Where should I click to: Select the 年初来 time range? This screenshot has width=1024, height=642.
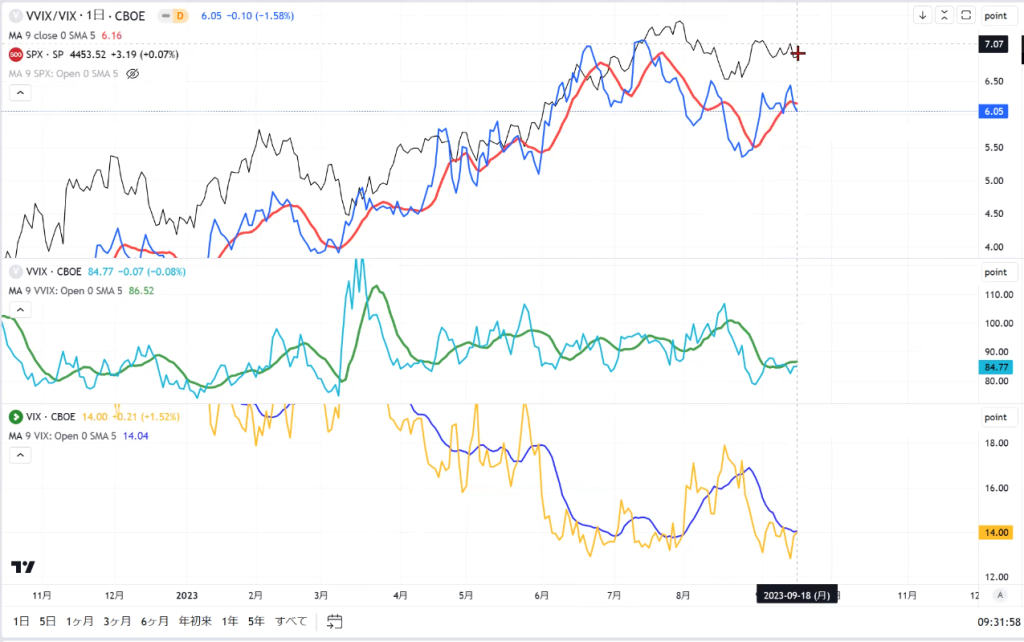pyautogui.click(x=195, y=621)
